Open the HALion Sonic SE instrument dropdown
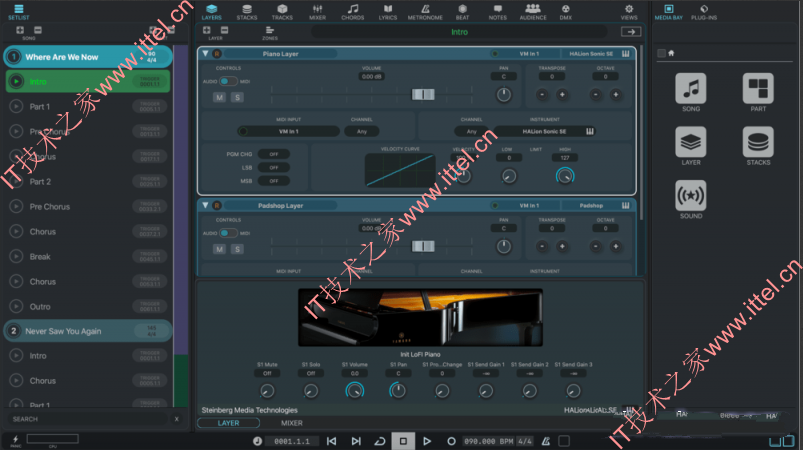Image resolution: width=803 pixels, height=450 pixels. [x=545, y=132]
